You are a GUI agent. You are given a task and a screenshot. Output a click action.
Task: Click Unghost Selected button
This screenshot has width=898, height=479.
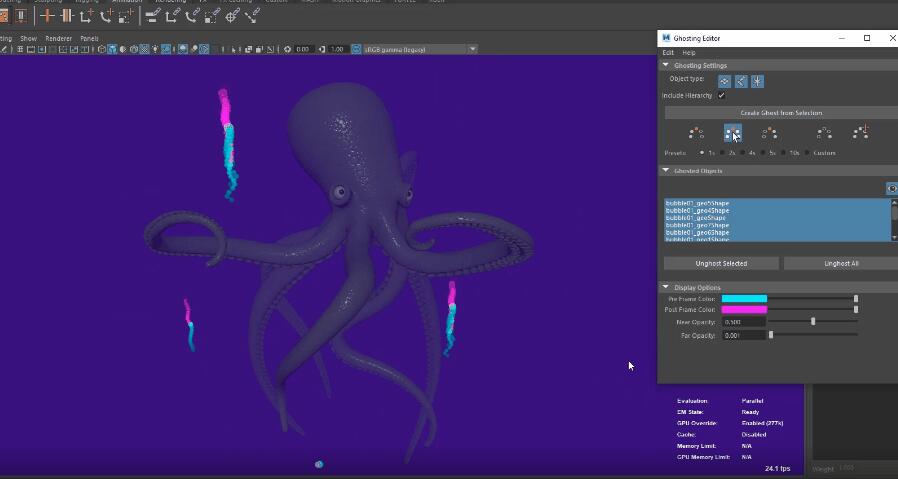click(x=721, y=264)
